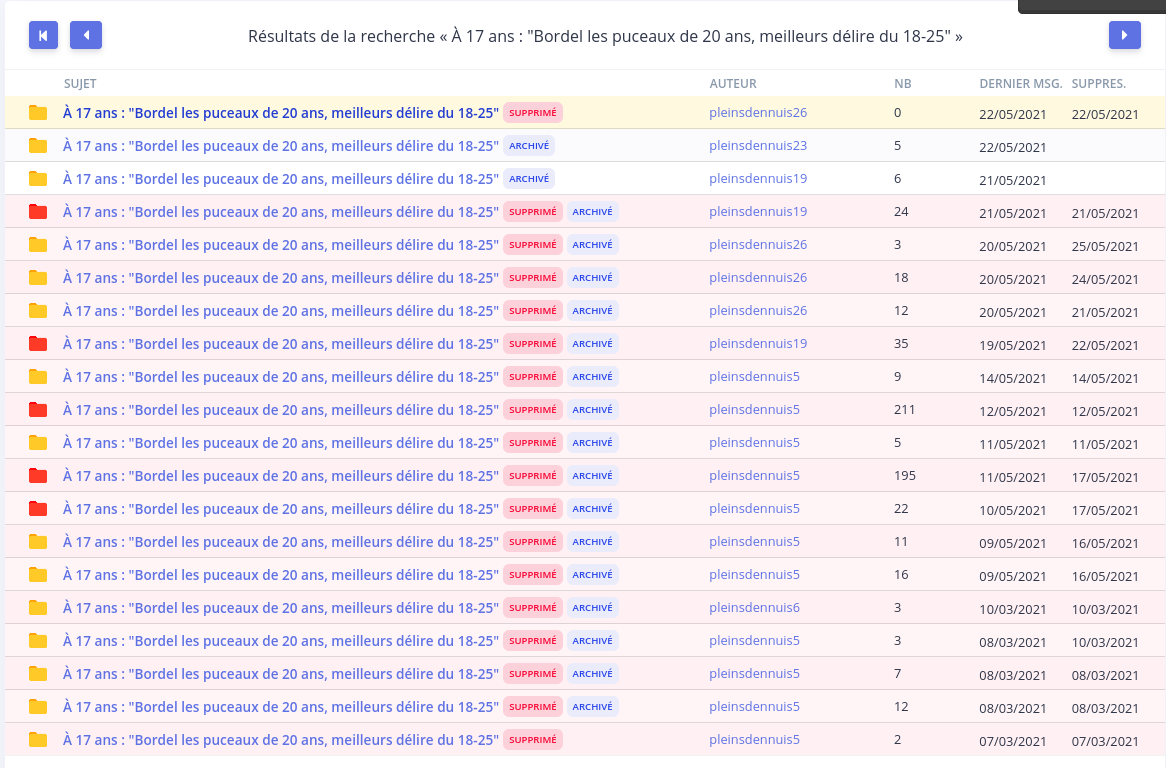
Task: Click the SUJET column header
Action: tap(80, 84)
